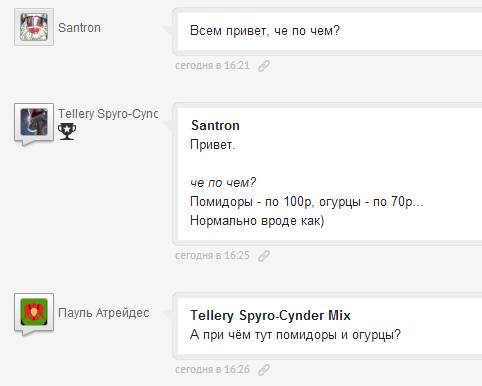This screenshot has width=482, height=386.
Task: Click the text А при чём тут помидоры
Action: pos(295,335)
